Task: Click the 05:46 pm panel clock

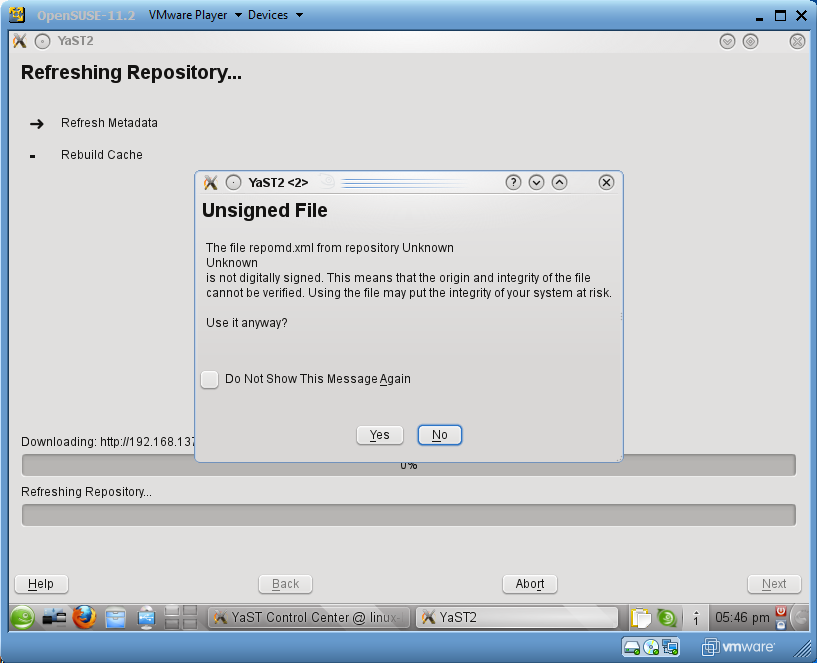Action: tap(740, 618)
